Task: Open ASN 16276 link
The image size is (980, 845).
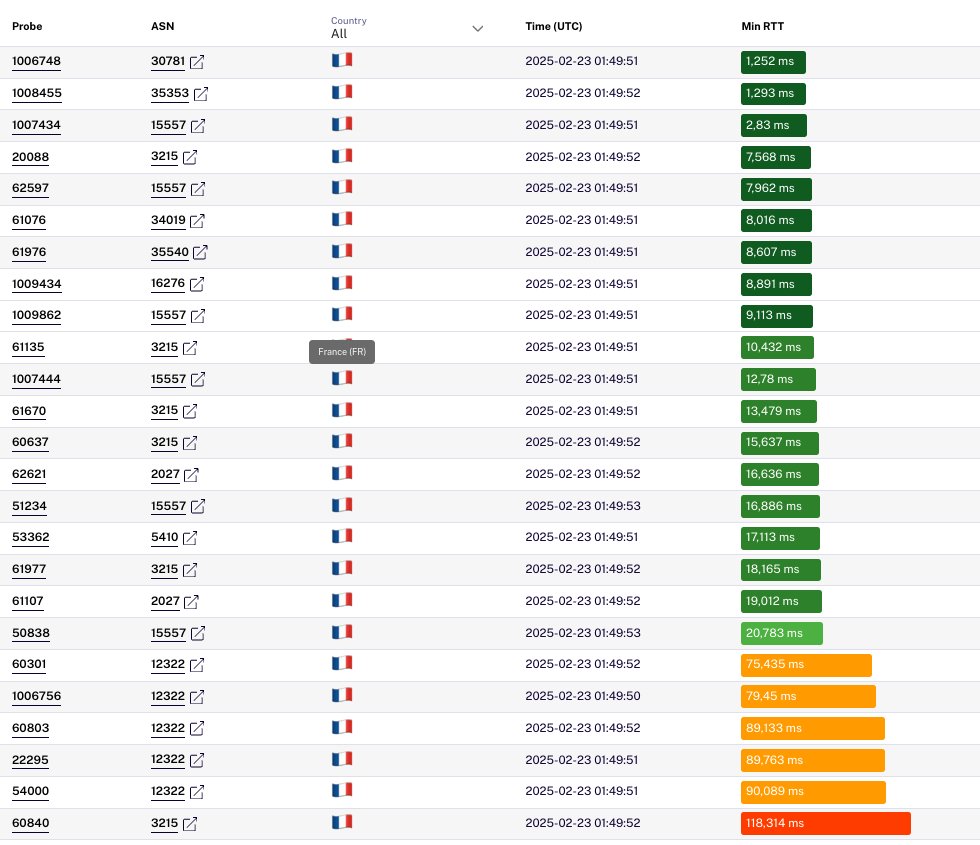Action: [x=168, y=283]
